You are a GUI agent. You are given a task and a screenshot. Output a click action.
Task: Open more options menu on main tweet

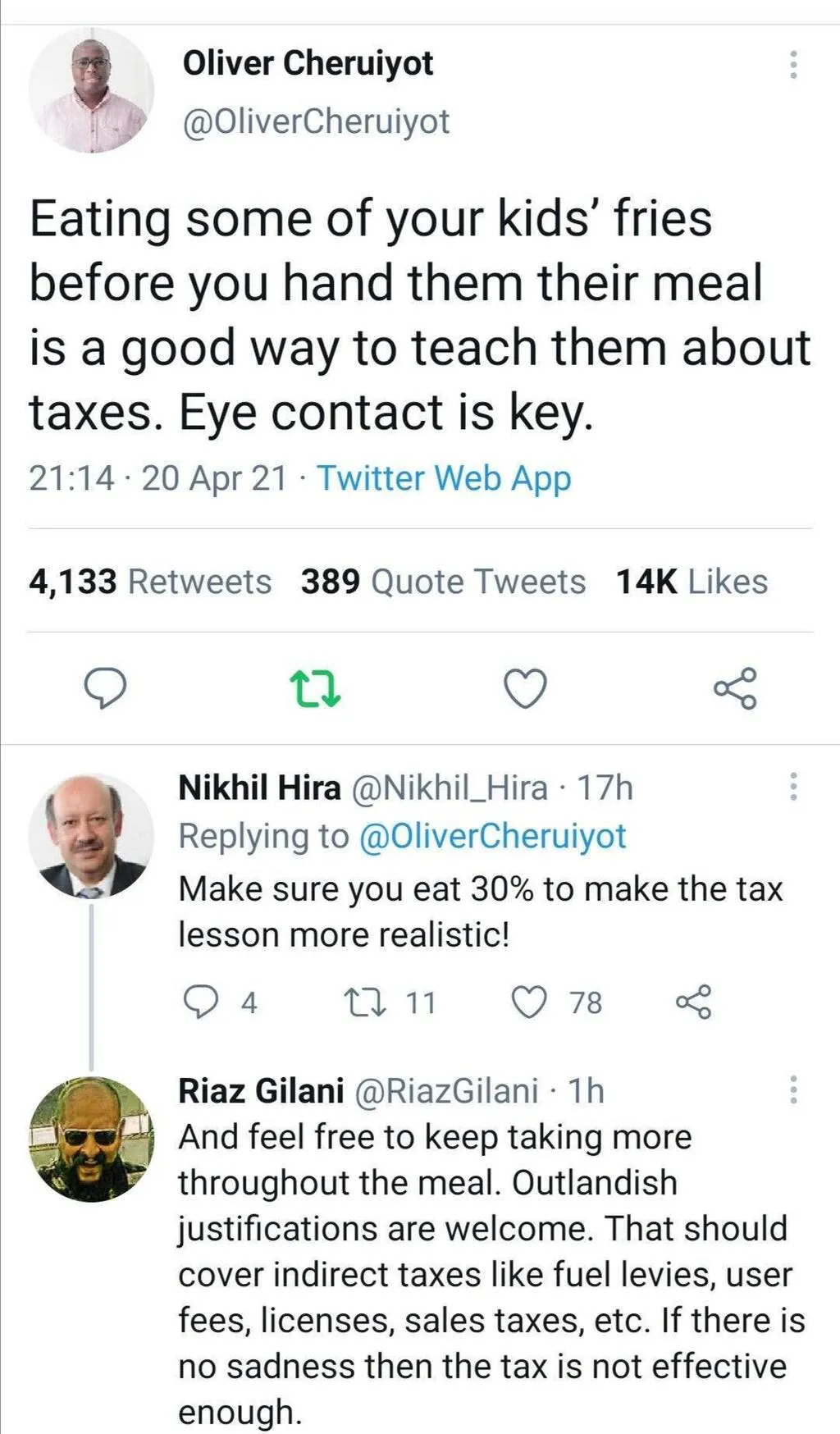coord(792,64)
